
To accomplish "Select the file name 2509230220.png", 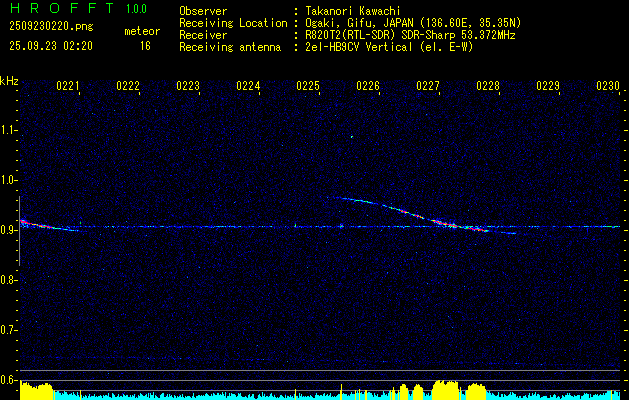I will pyautogui.click(x=51, y=27).
